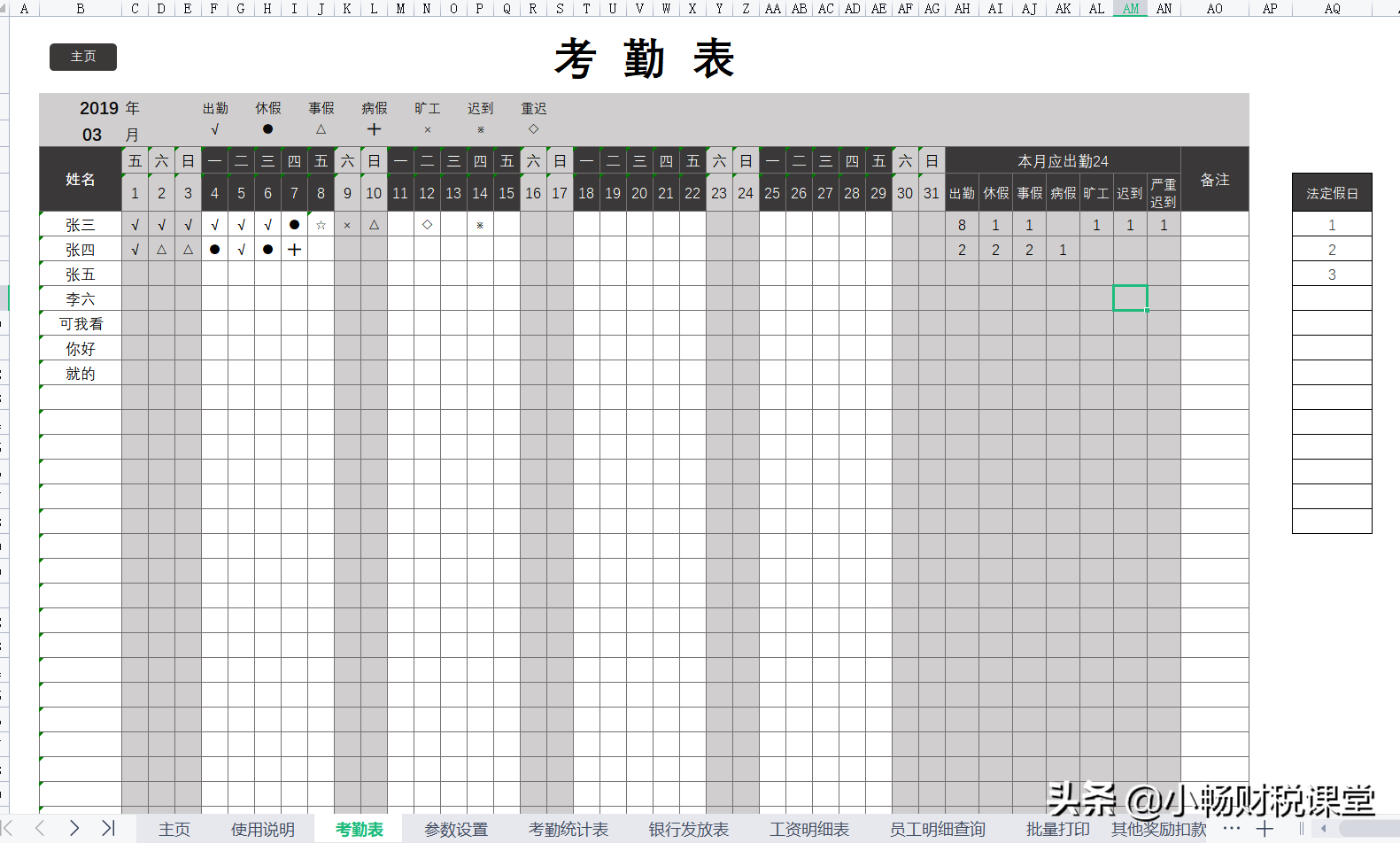Select the 工资明细表 sheet tab
This screenshot has width=1400, height=843.
[809, 830]
